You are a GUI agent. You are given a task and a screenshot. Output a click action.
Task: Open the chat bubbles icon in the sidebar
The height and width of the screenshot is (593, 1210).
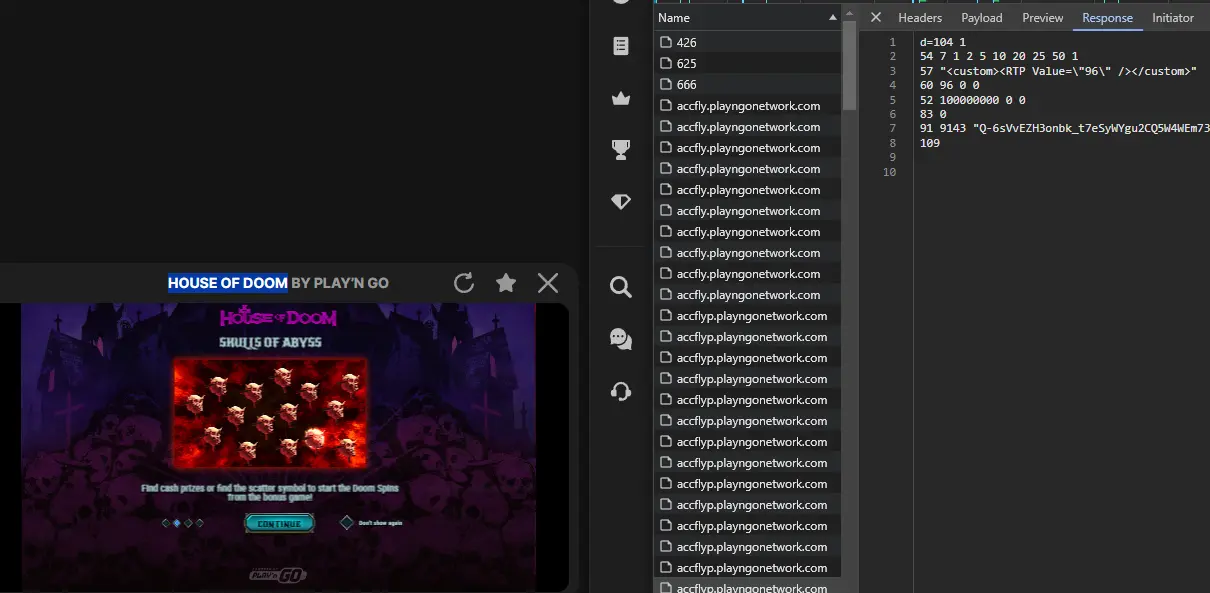click(621, 339)
